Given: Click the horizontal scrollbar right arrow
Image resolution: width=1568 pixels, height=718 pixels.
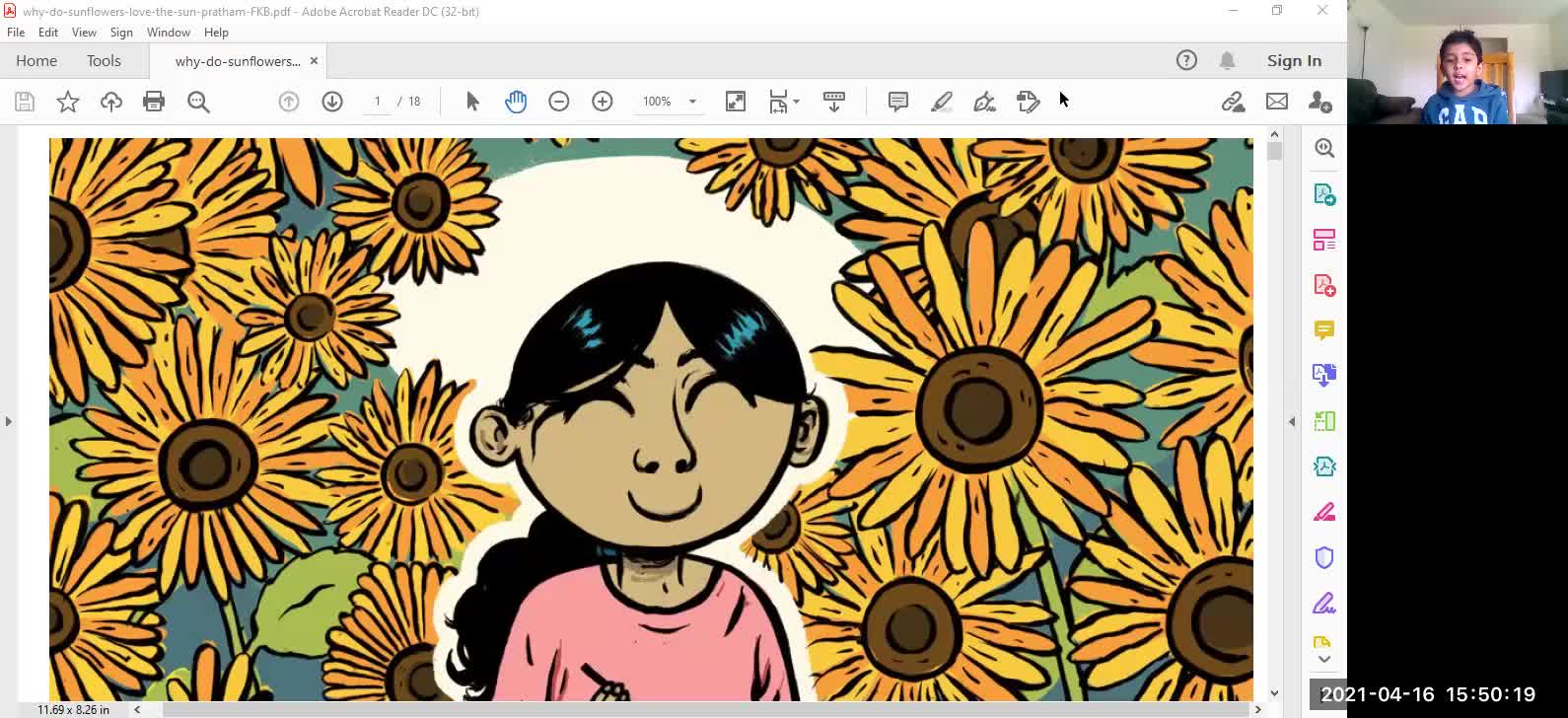Looking at the screenshot, I should tap(1257, 709).
